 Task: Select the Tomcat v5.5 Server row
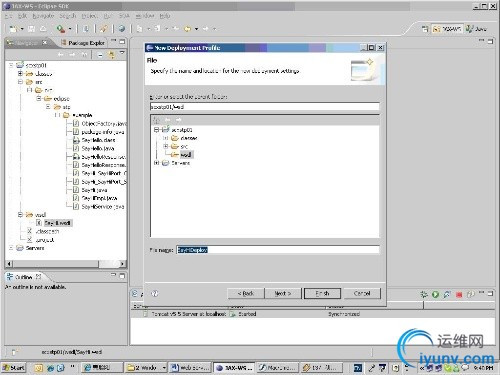point(312,314)
